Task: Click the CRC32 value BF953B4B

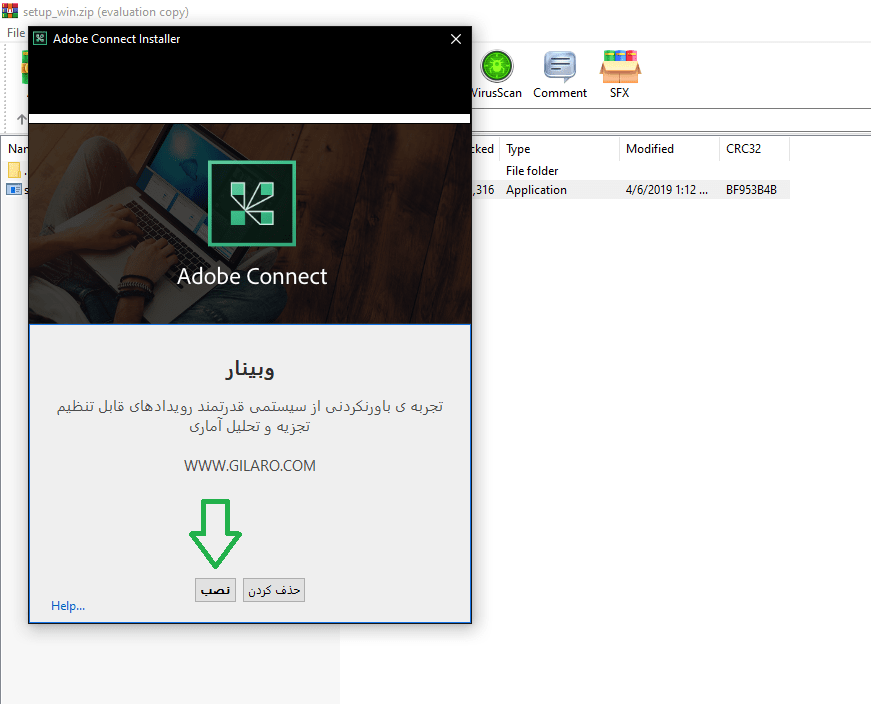Action: [751, 190]
